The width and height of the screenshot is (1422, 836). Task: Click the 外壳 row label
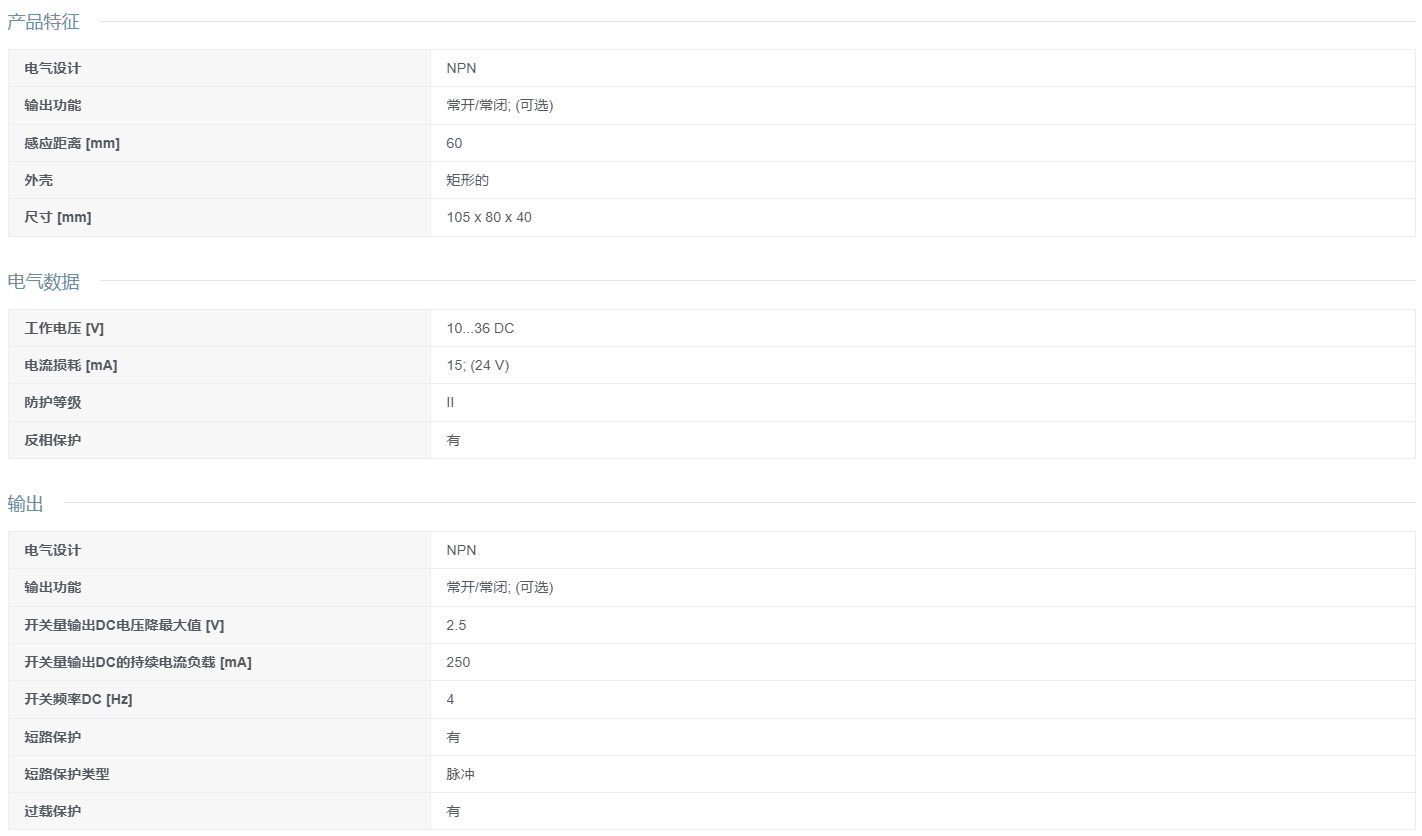click(38, 180)
